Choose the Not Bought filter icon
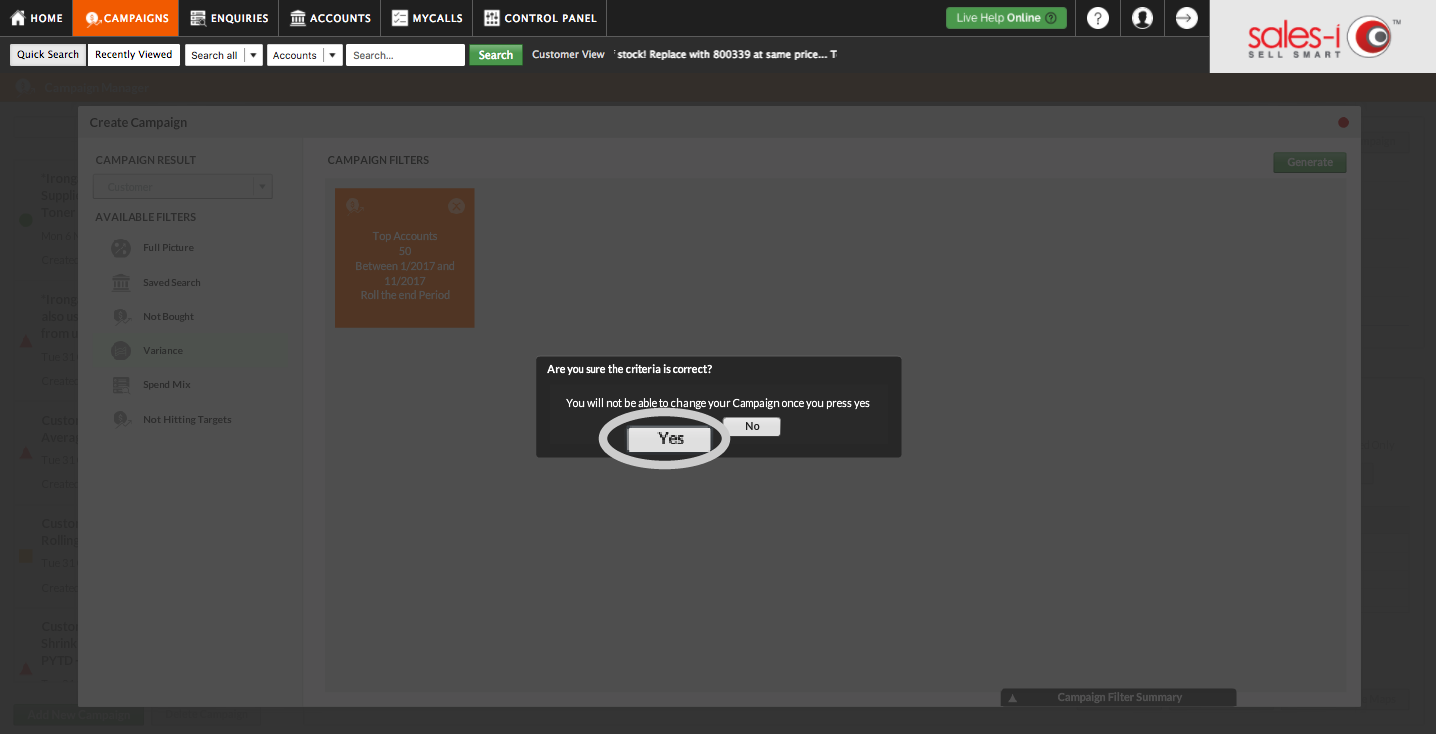 click(x=121, y=317)
